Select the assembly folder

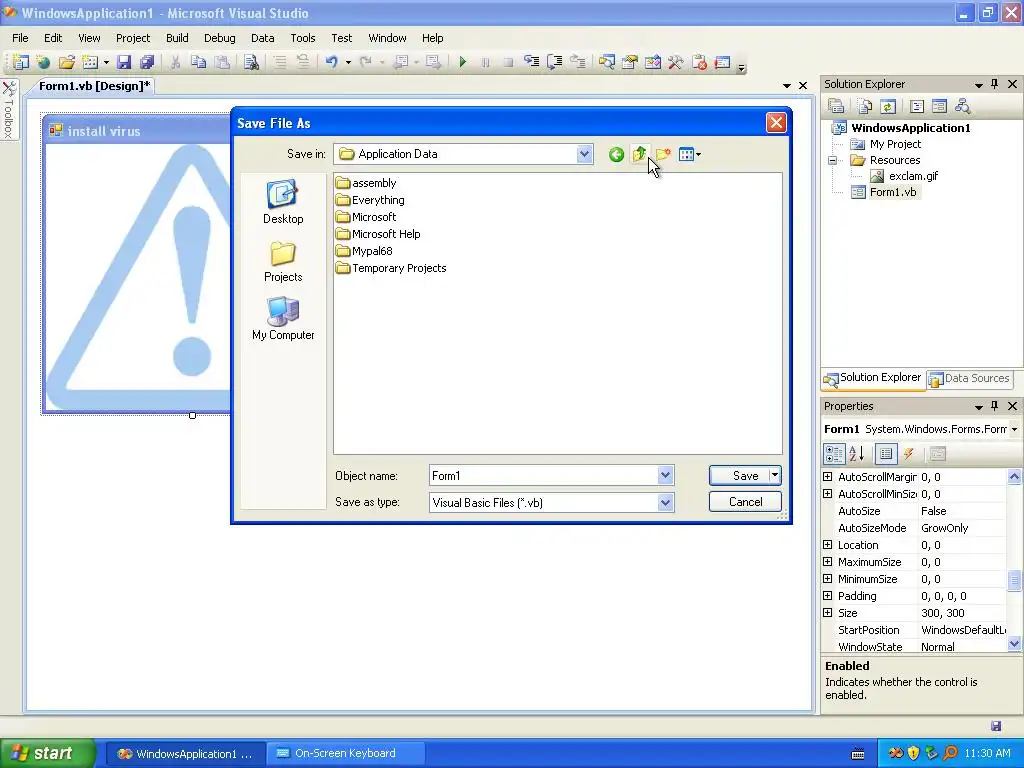(x=366, y=183)
